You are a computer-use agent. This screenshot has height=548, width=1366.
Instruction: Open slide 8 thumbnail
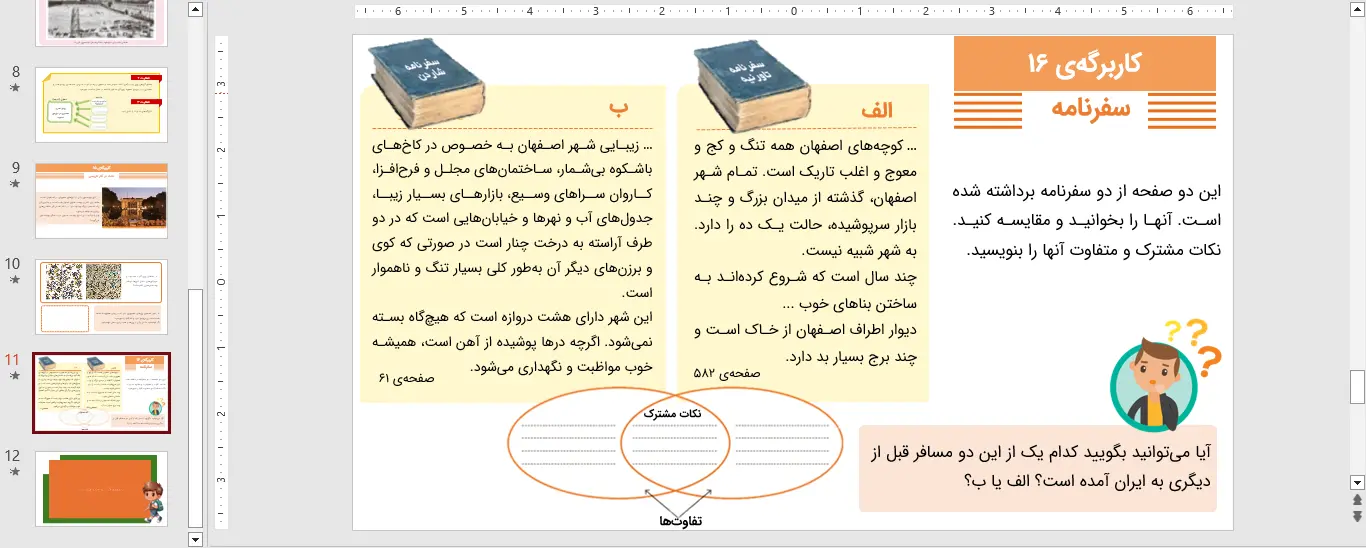coord(101,105)
